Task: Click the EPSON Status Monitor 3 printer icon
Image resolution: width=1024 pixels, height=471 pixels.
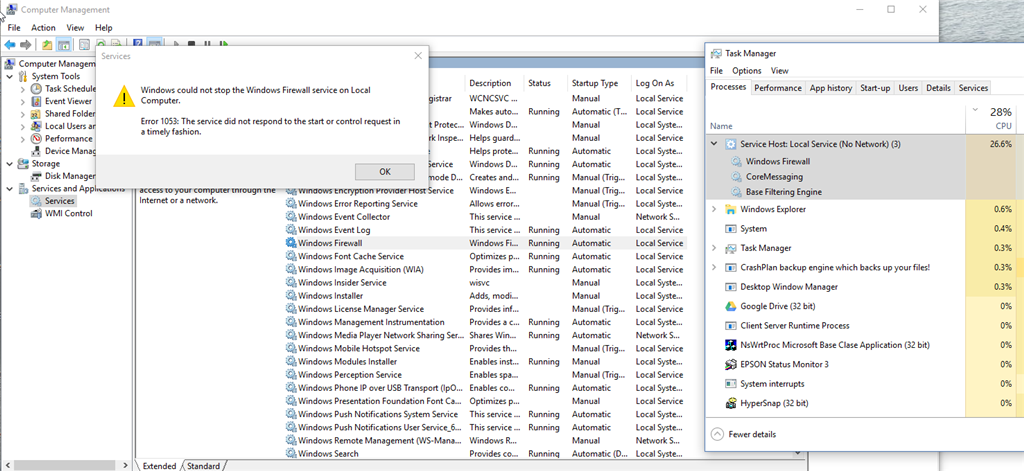Action: (x=731, y=365)
